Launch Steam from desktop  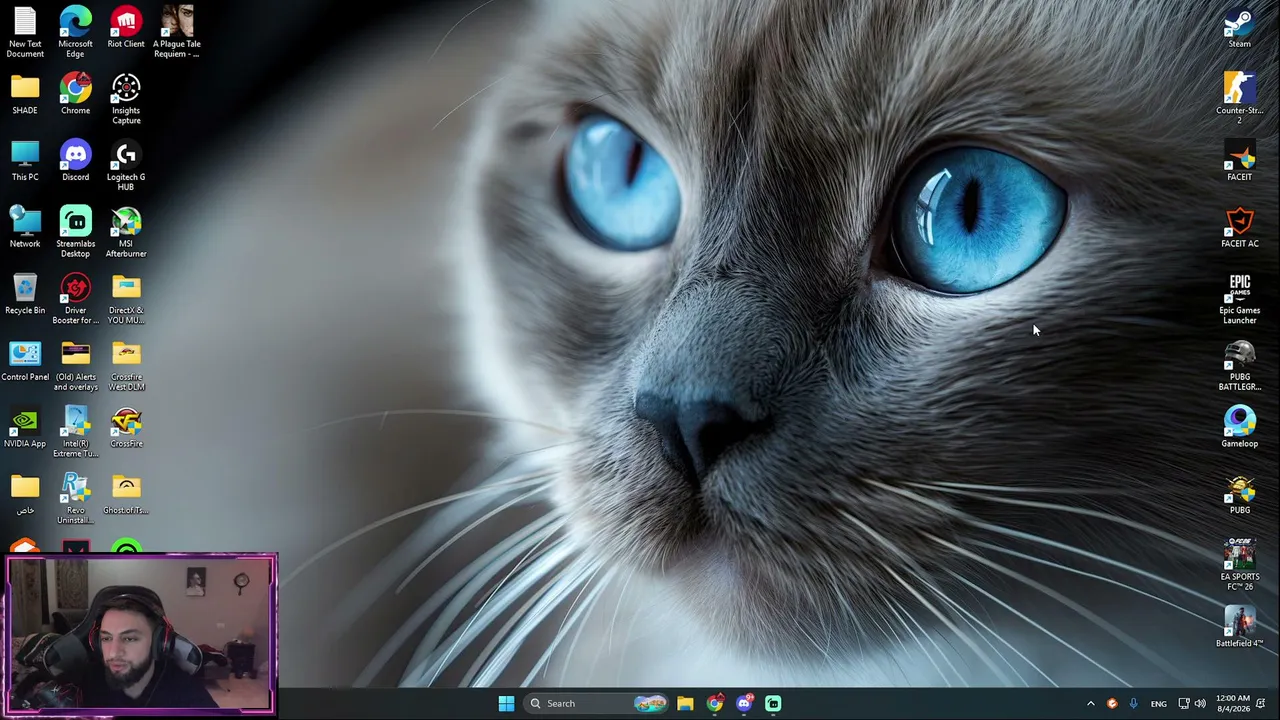click(1239, 28)
